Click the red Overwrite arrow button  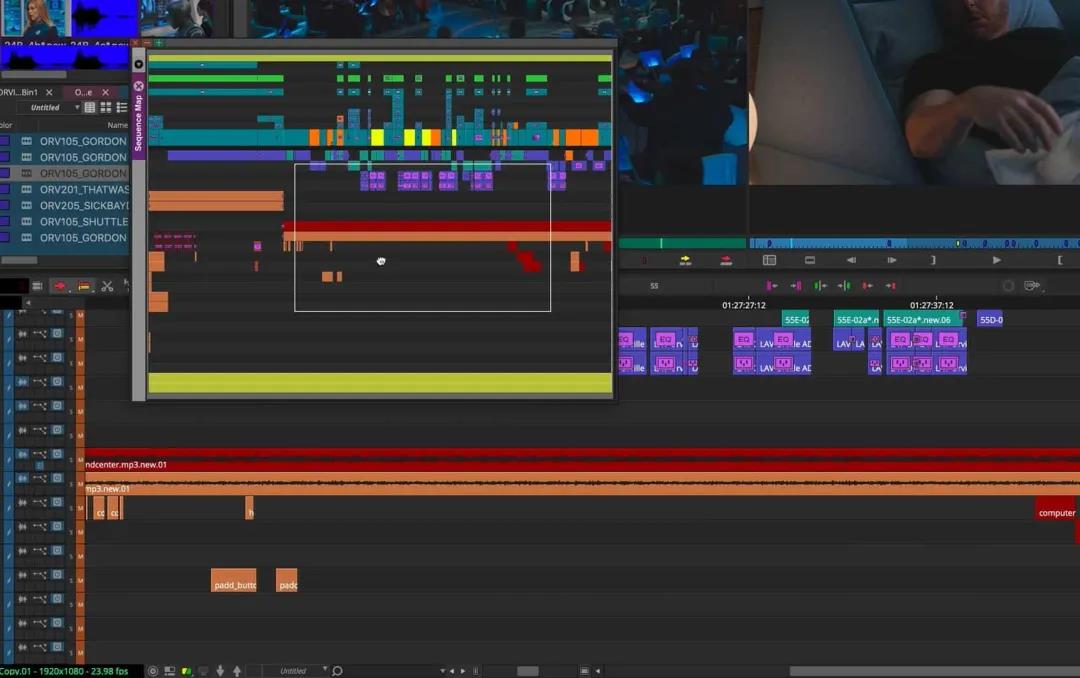pos(727,260)
